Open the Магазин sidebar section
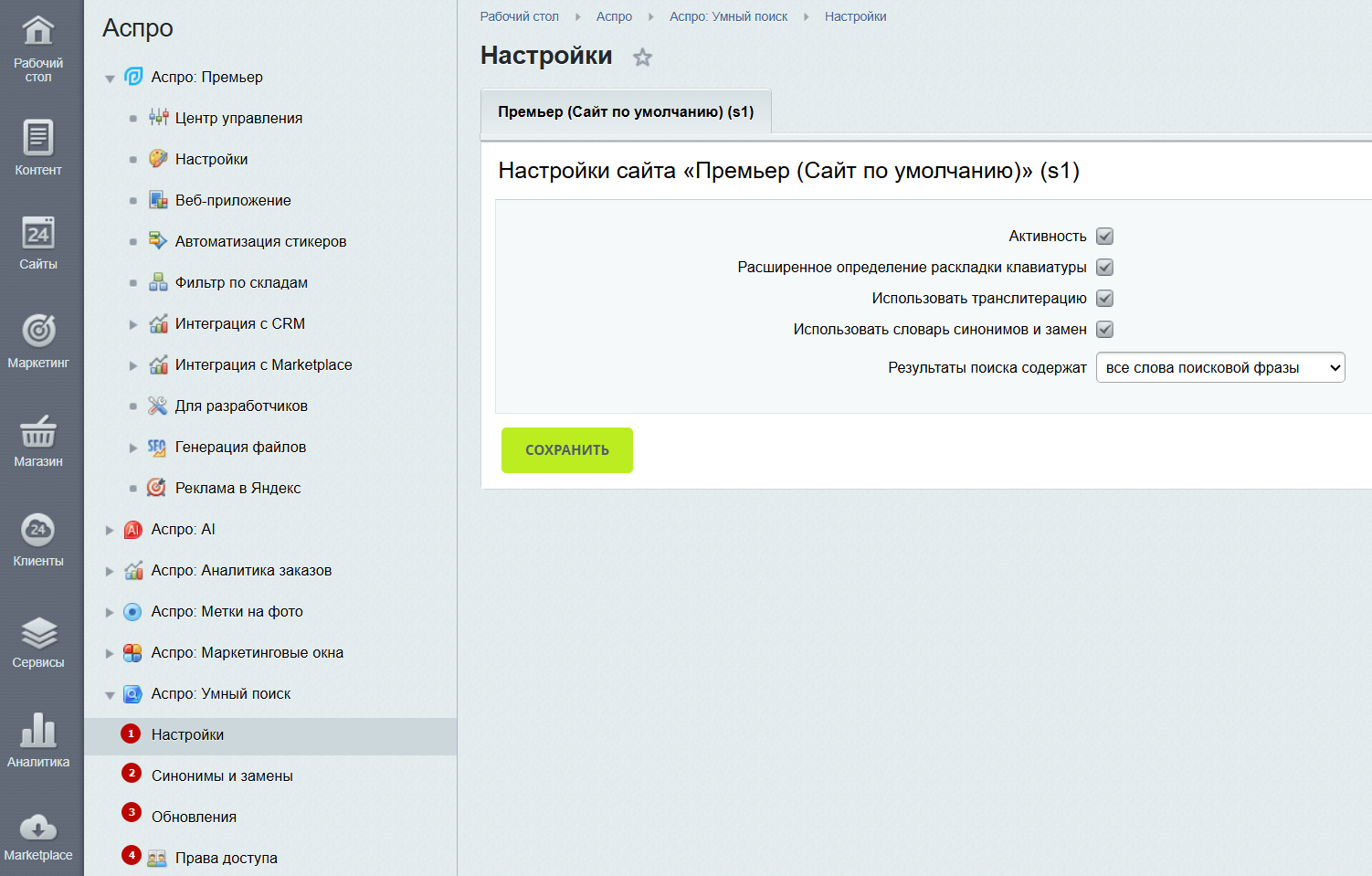Viewport: 1372px width, 876px height. (x=38, y=440)
